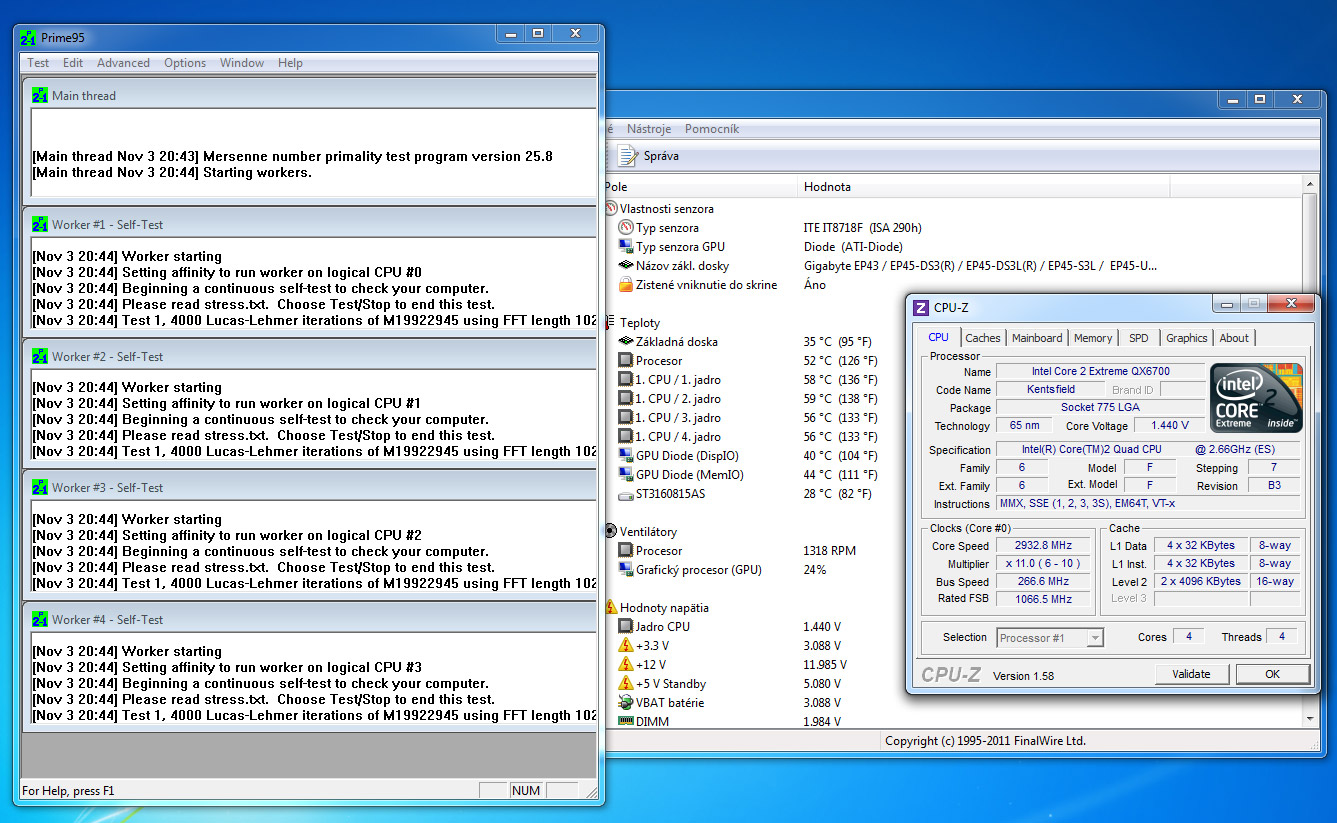The image size is (1337, 823).
Task: Click the ST3160815AS hard drive icon
Action: tap(626, 494)
